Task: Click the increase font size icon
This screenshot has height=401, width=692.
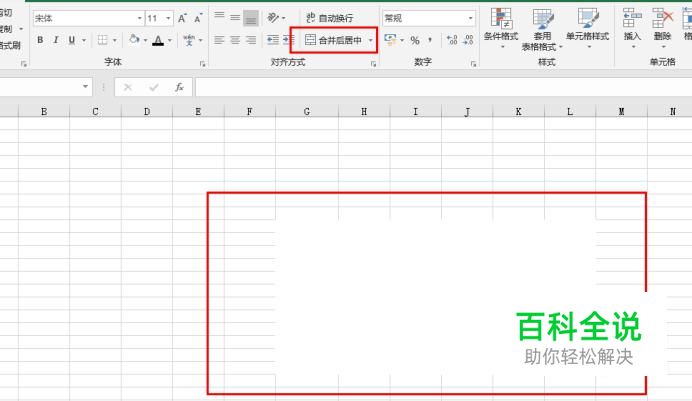Action: 182,18
